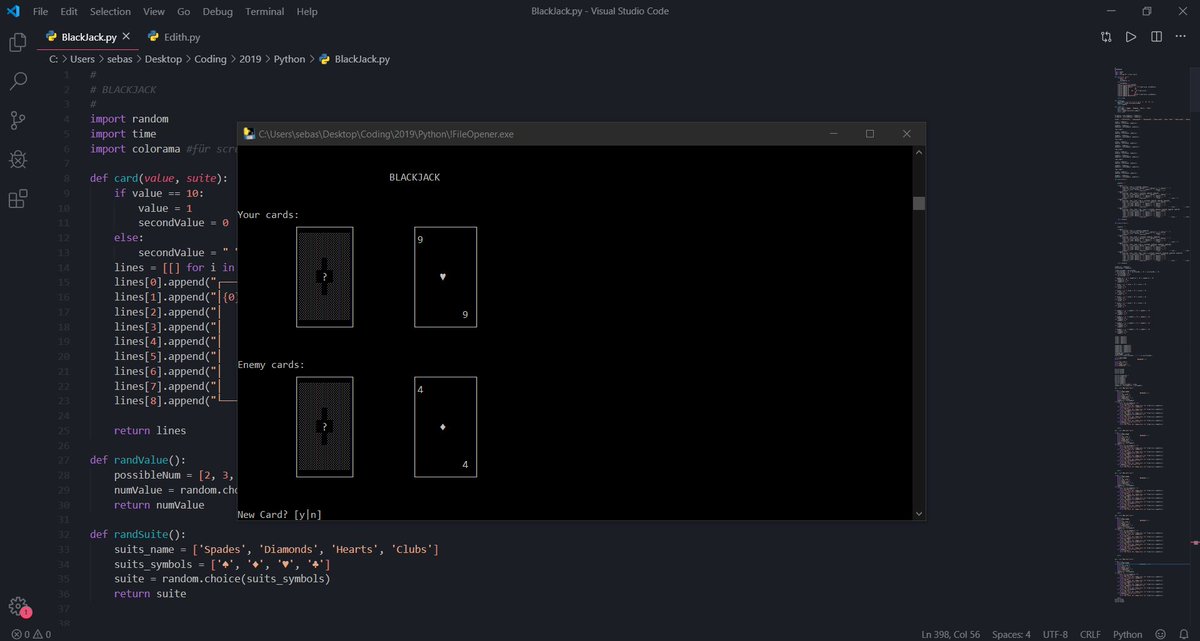Open the Explorer view in activity bar
This screenshot has width=1200, height=641.
pos(17,42)
